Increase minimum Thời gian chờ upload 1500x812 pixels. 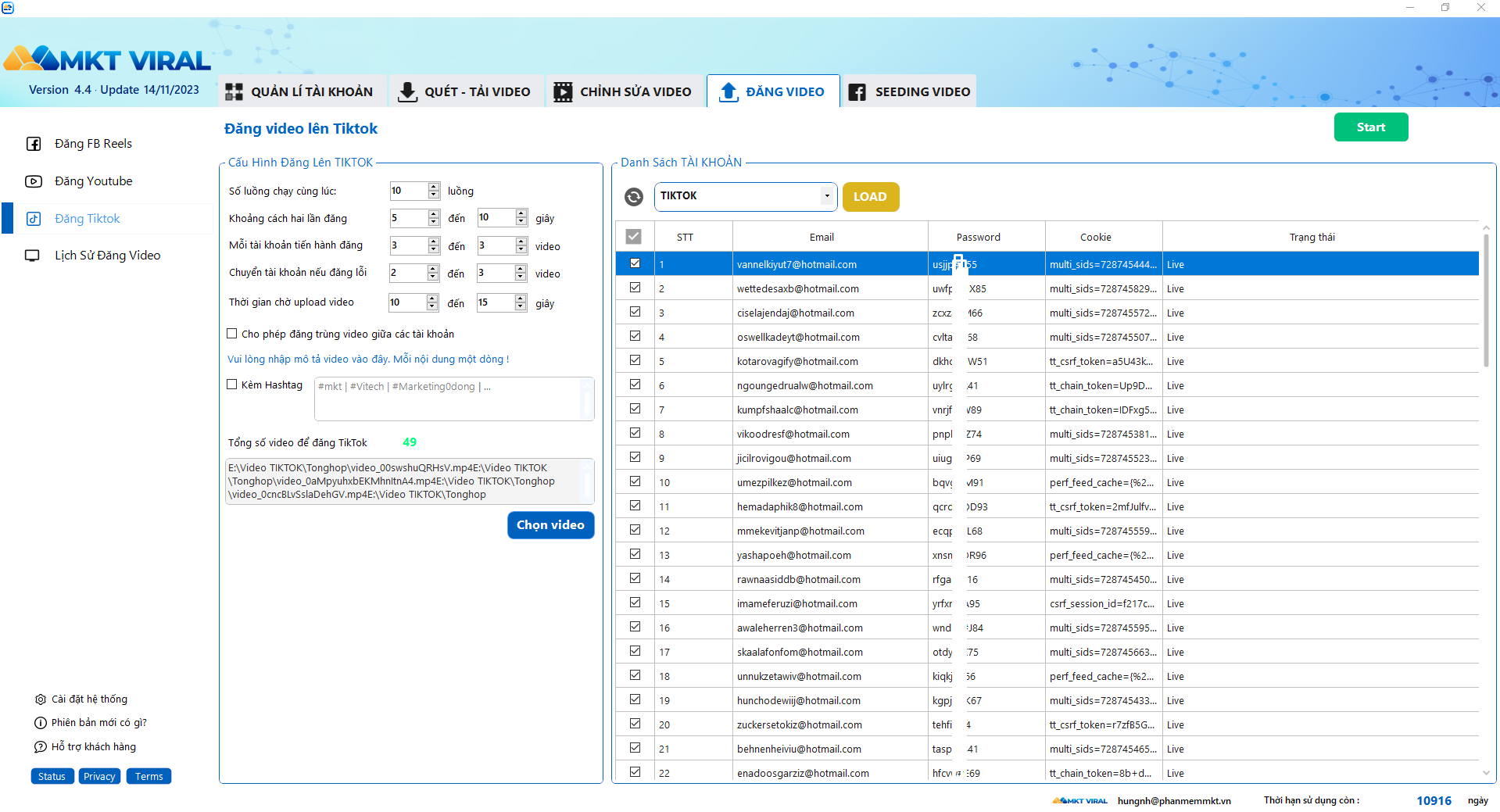click(432, 299)
